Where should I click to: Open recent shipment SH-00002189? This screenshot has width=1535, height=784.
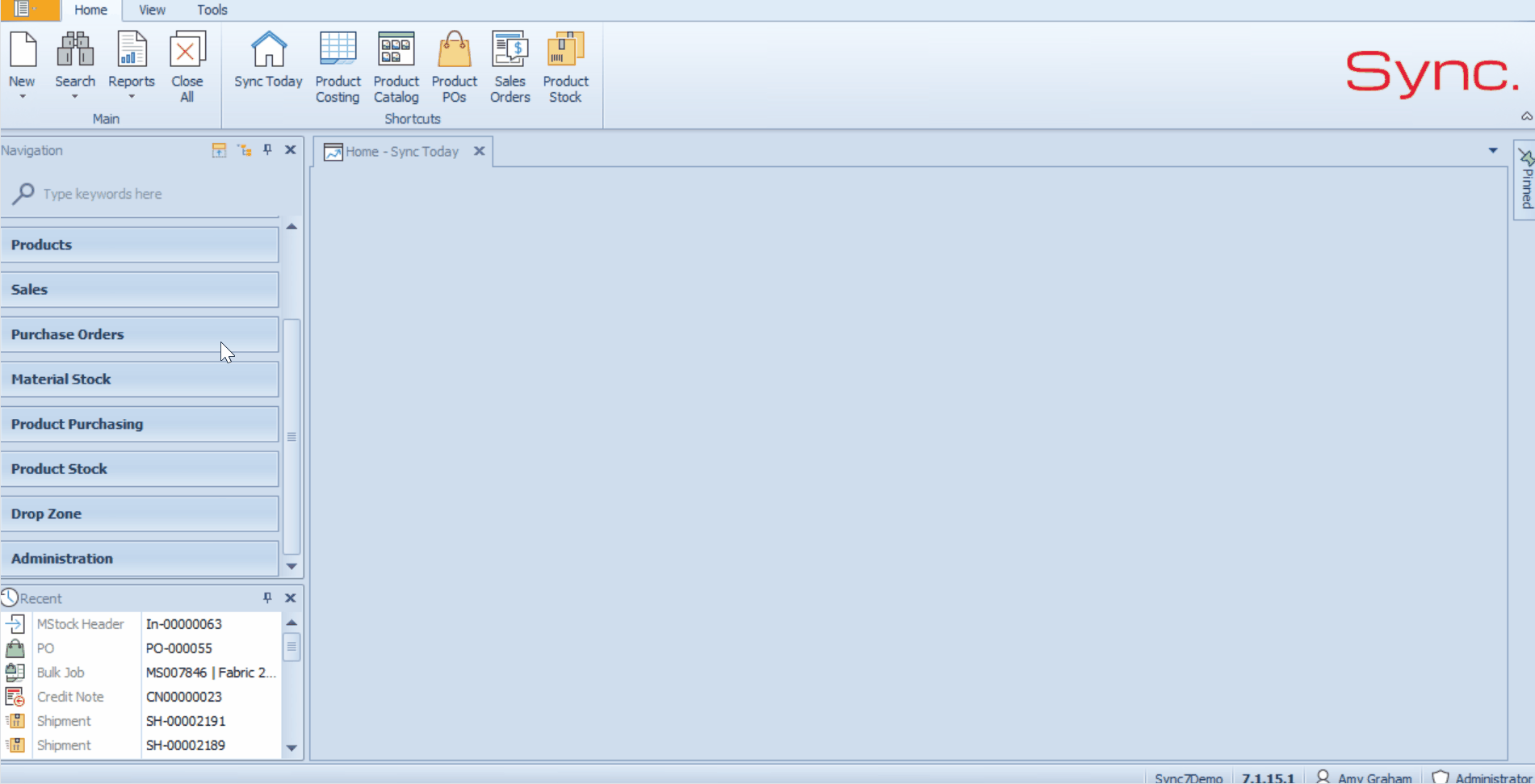coord(185,745)
